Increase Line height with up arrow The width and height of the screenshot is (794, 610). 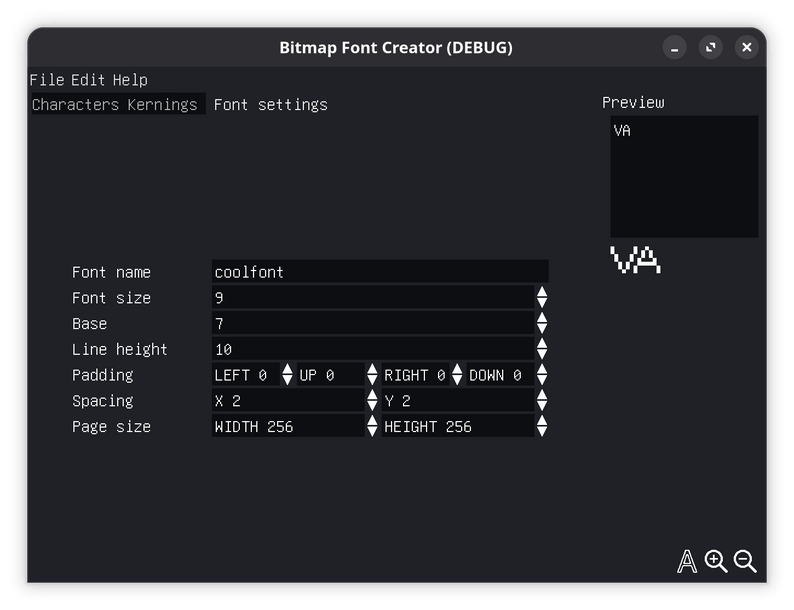point(542,344)
